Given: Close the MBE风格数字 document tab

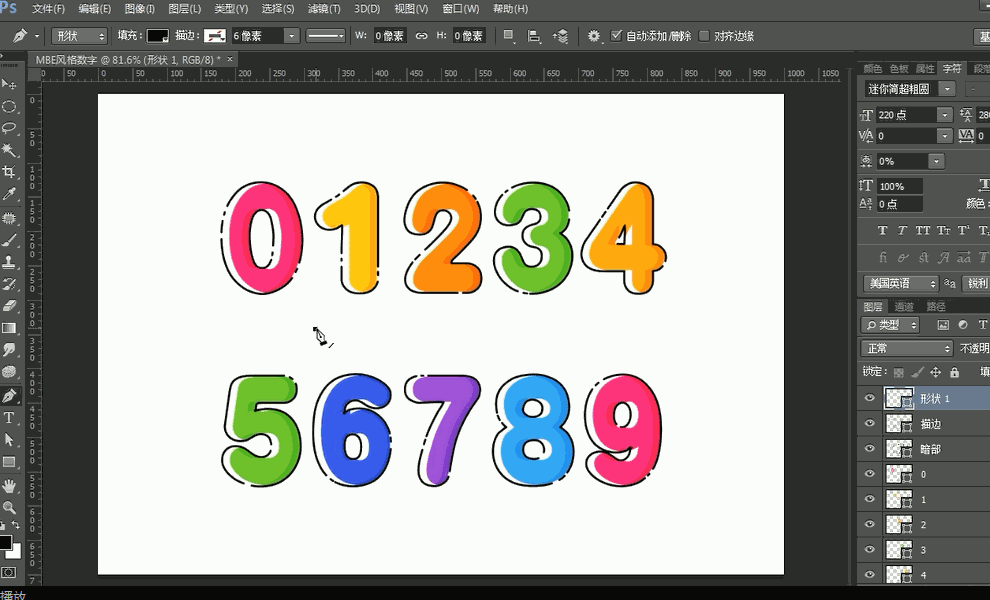Looking at the screenshot, I should coord(230,59).
